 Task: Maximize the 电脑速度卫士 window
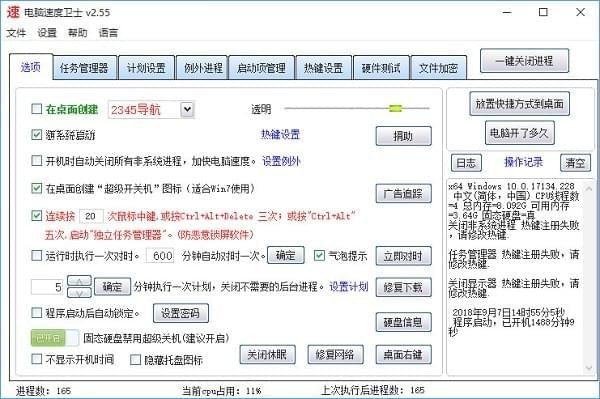(543, 12)
